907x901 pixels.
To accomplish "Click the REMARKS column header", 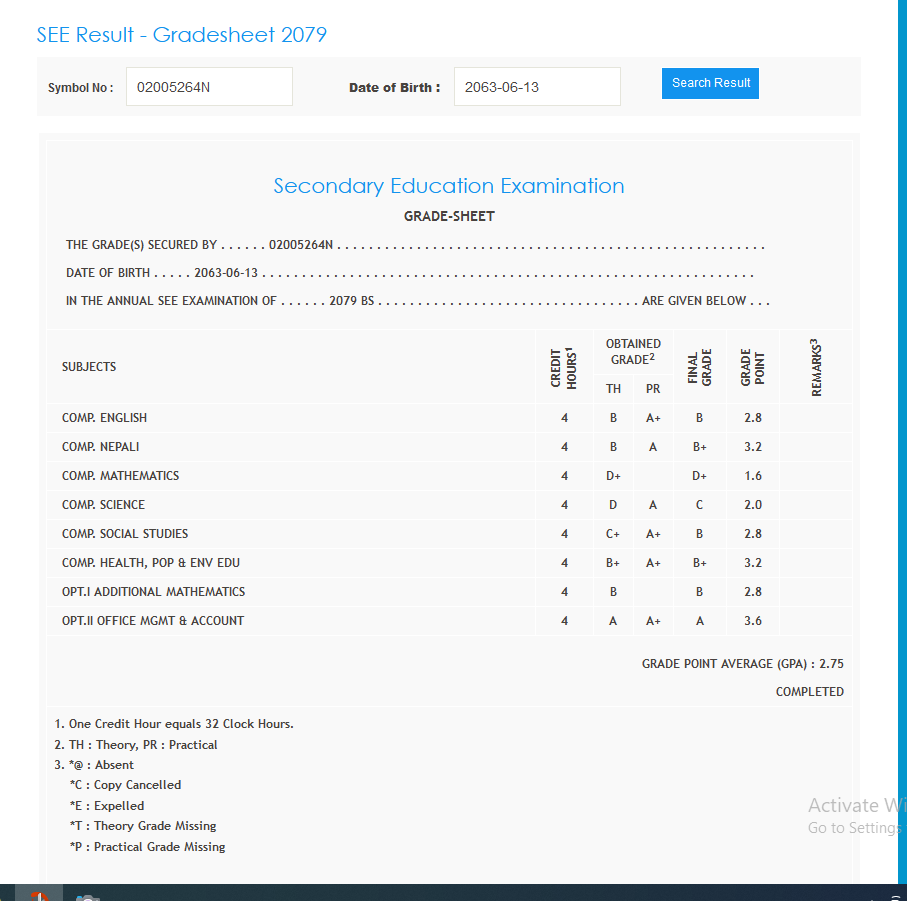I will coord(817,367).
